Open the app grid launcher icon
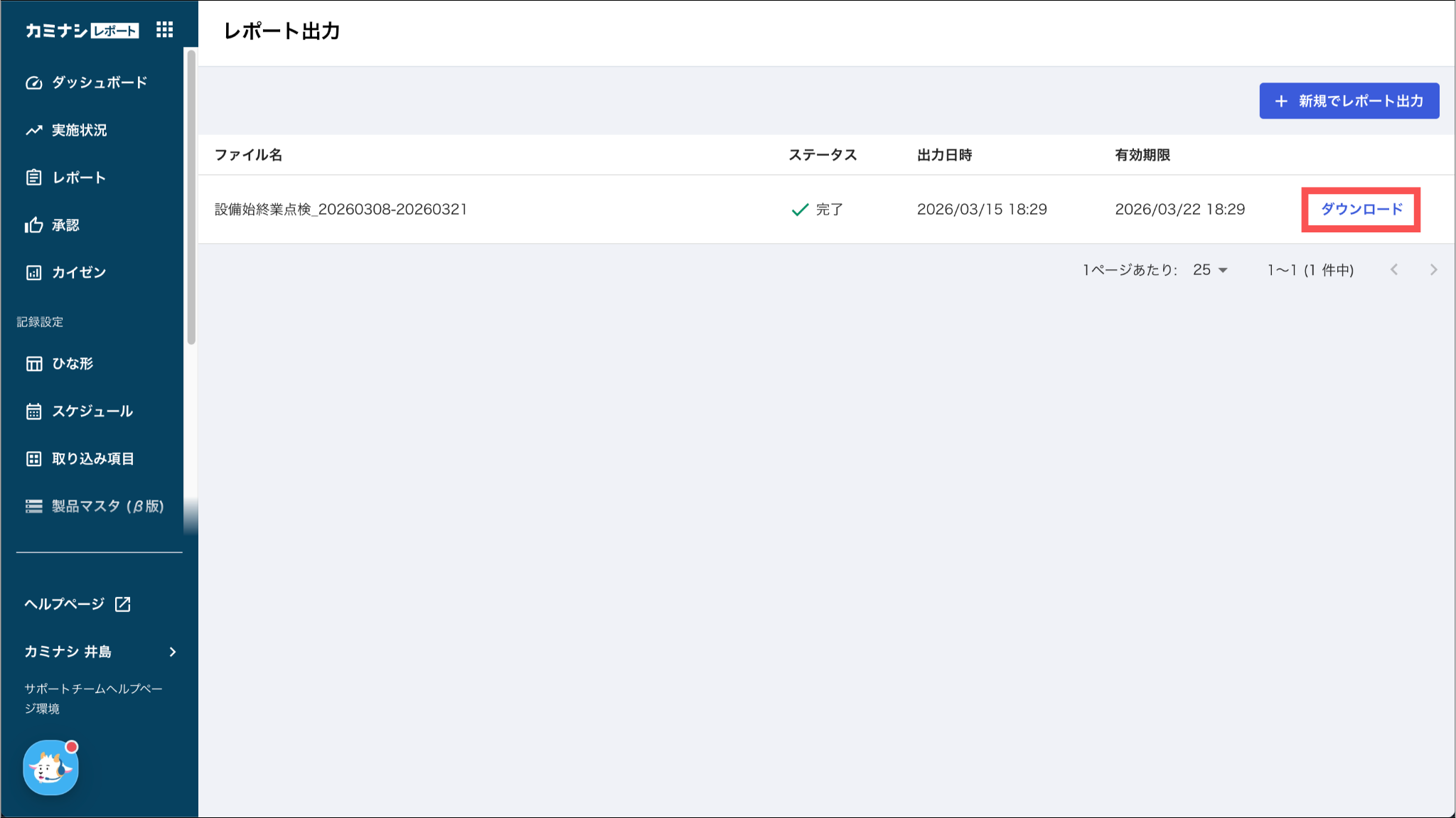1456x818 pixels. pos(164,30)
